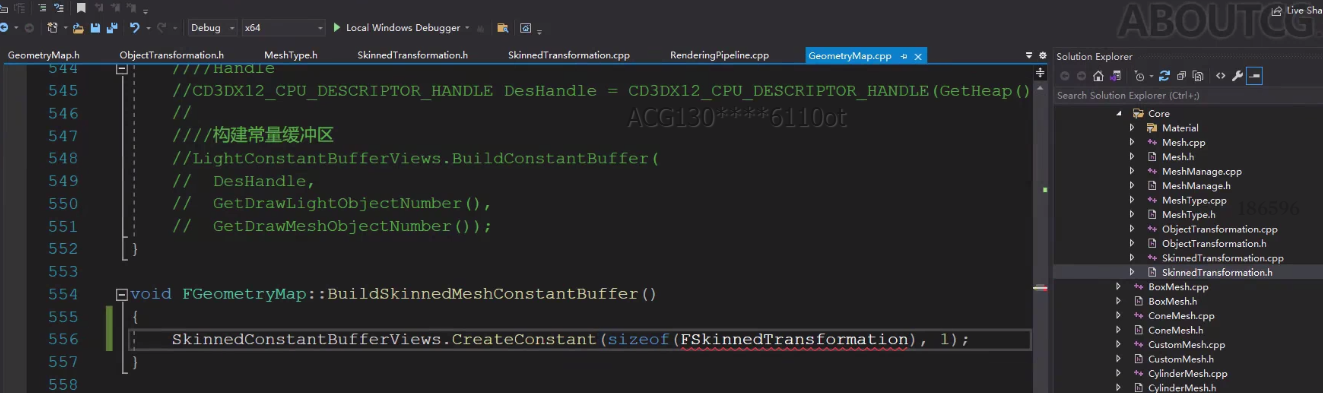Click the Redo arrow icon

[x=161, y=28]
